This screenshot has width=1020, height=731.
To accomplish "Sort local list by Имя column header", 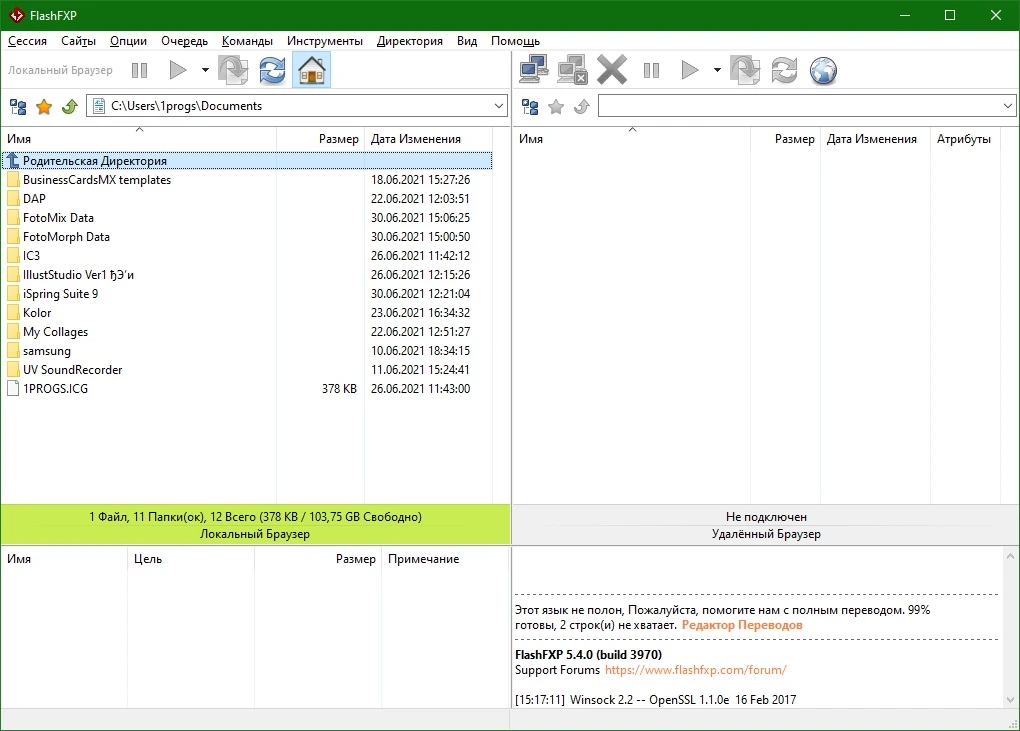I will coord(139,139).
